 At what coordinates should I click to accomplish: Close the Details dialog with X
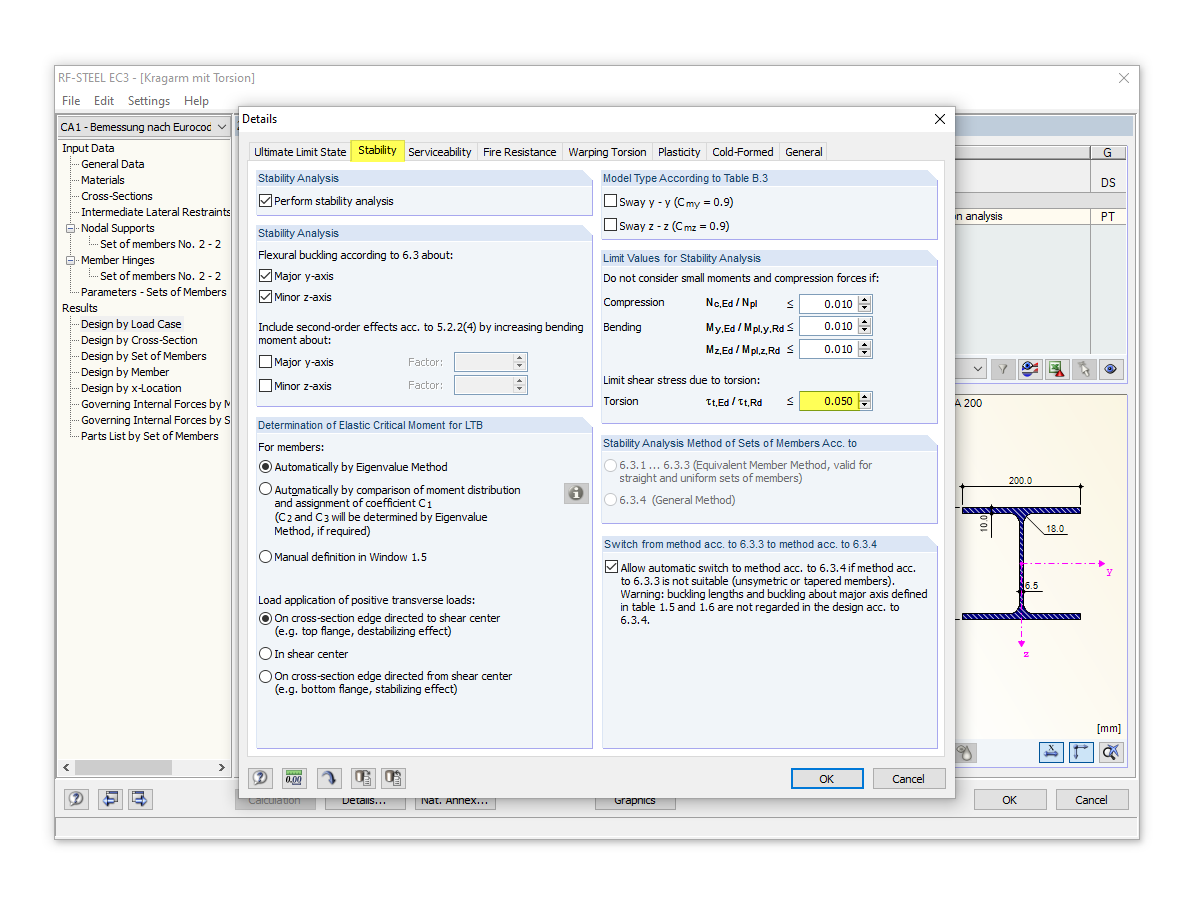click(939, 119)
